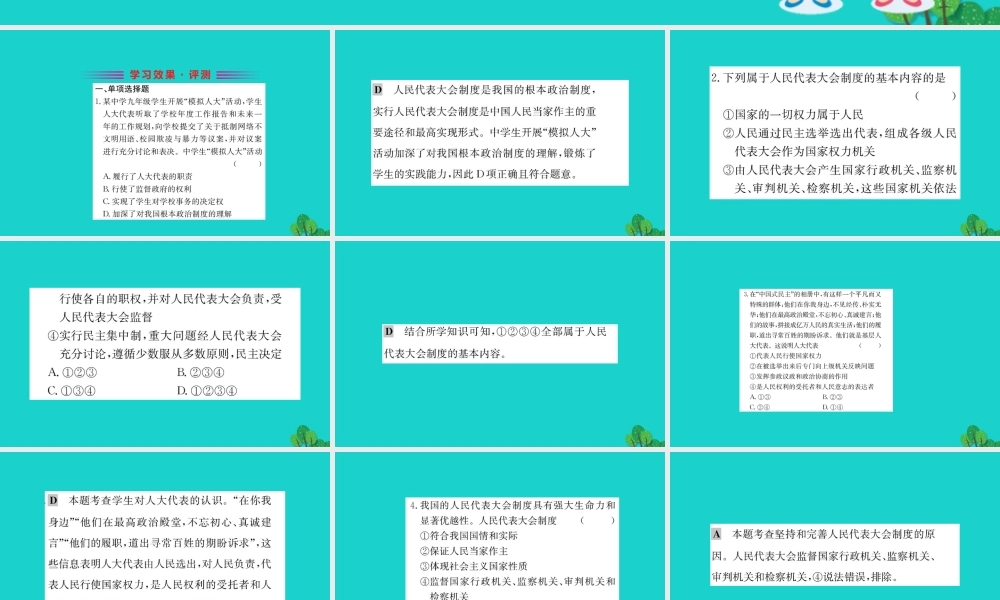
Task: Select answer A. ①②③ in question 2 options
Action: (72, 372)
